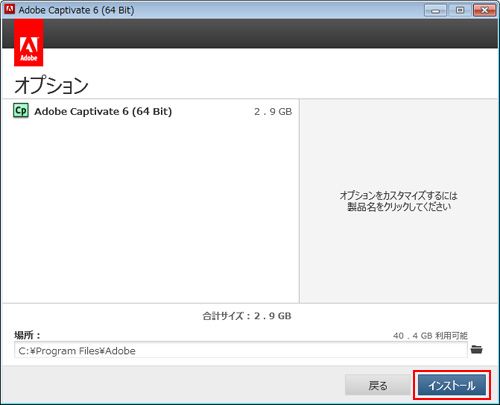Click the オプション heading
Screen dimensions: 500x405
[x=51, y=85]
